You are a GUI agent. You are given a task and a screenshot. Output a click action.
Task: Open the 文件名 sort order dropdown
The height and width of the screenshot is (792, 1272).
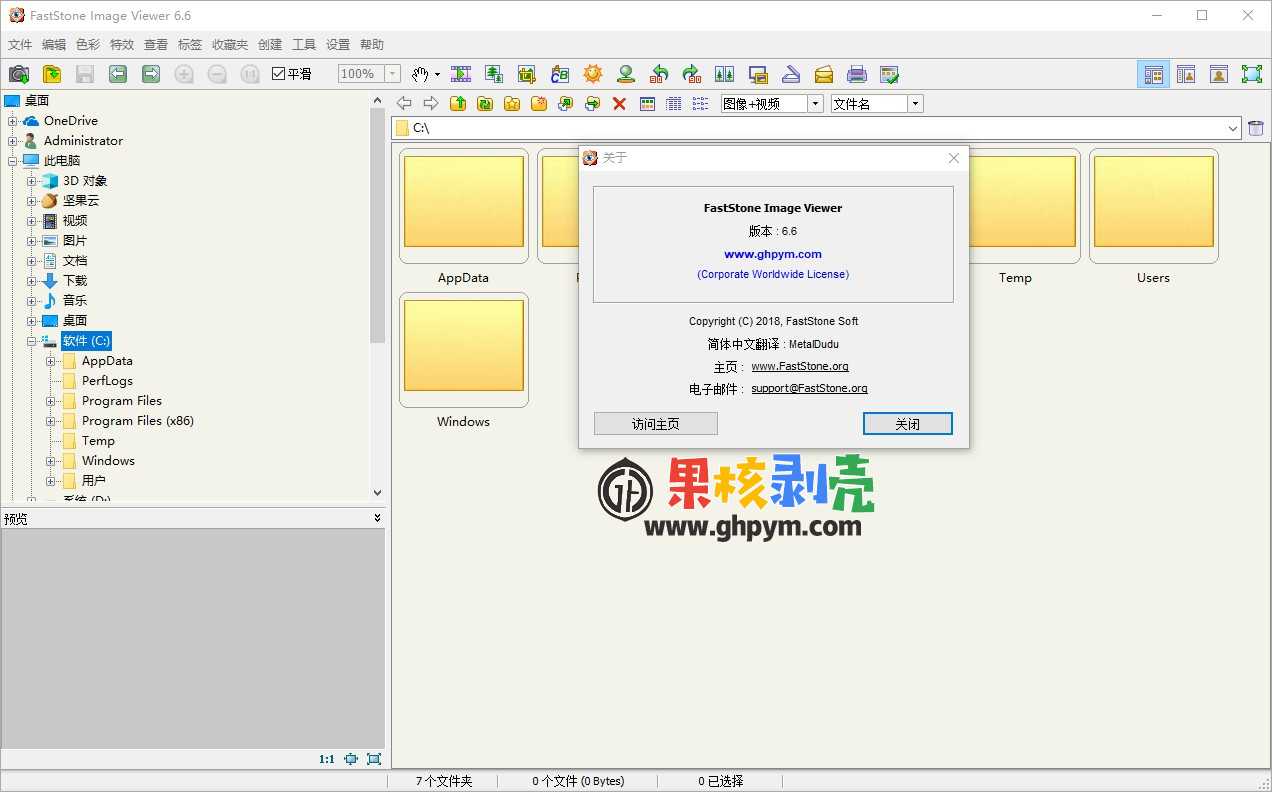[915, 104]
